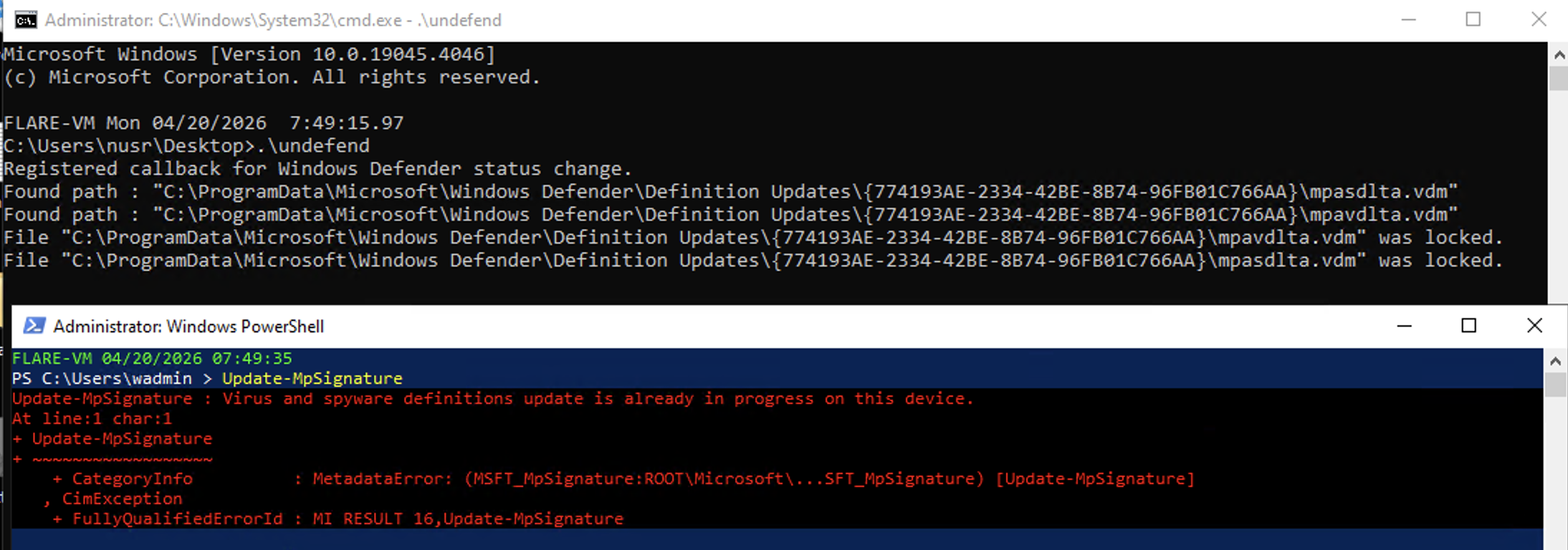Click the scroll-up arrow in the PowerShell window
Screen dimensions: 1568x550
1557,360
